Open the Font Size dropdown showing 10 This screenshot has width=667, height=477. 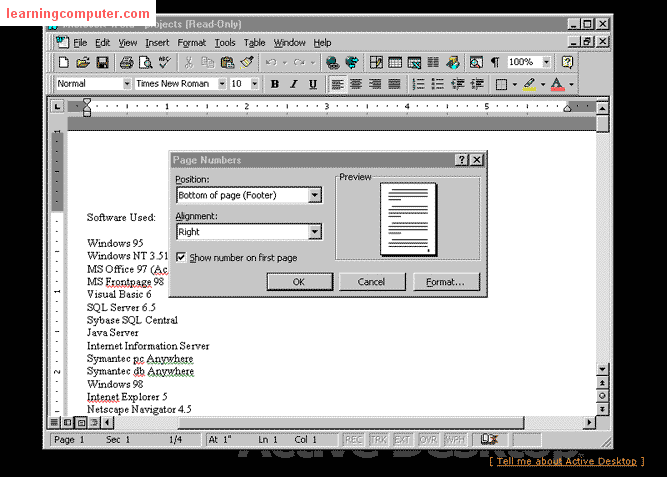click(254, 84)
